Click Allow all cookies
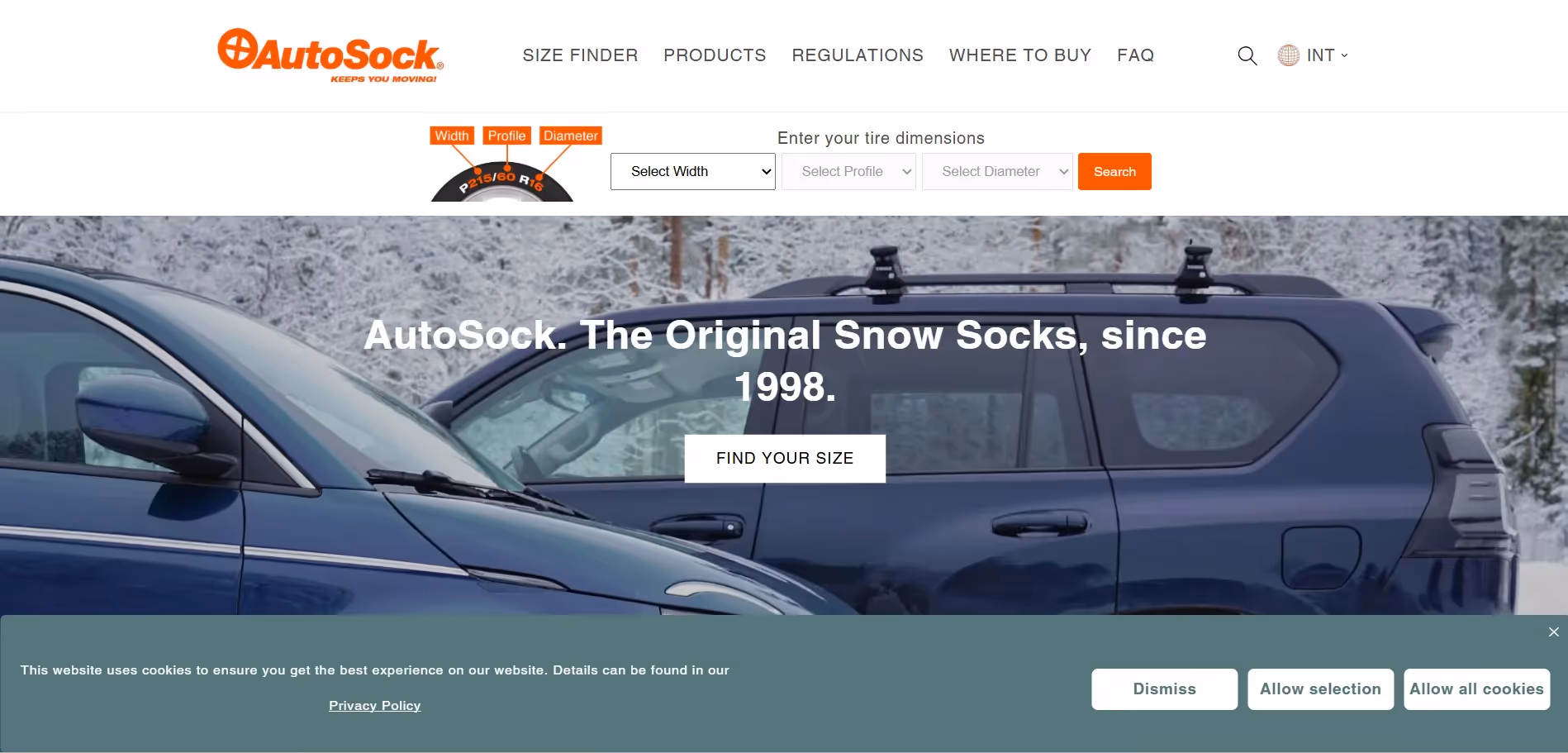 pos(1476,689)
